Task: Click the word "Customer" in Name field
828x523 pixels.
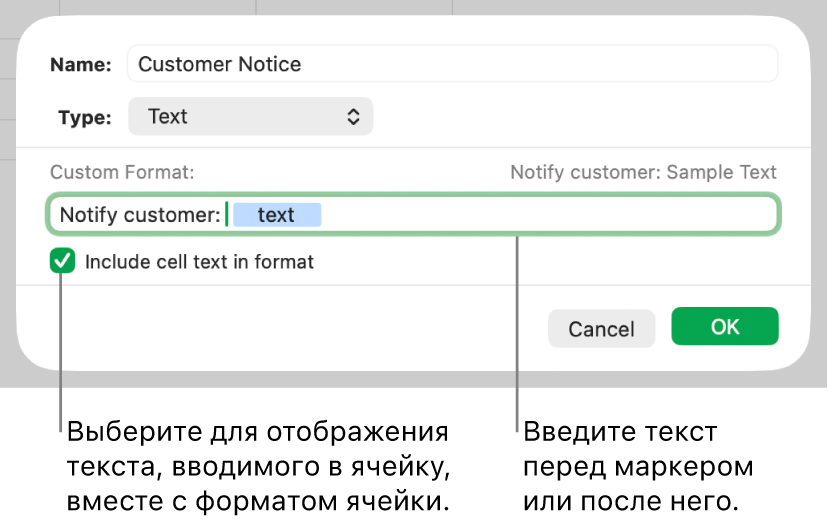Action: (x=180, y=64)
